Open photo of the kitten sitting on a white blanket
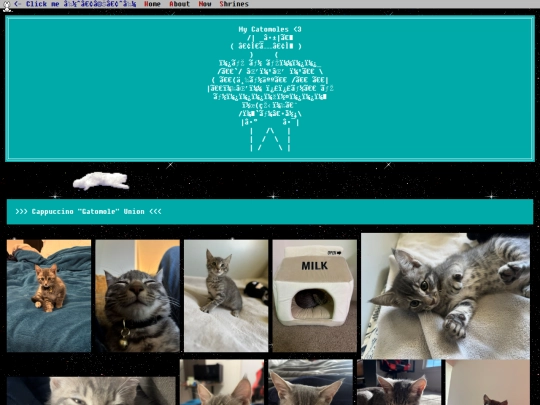 [226, 296]
